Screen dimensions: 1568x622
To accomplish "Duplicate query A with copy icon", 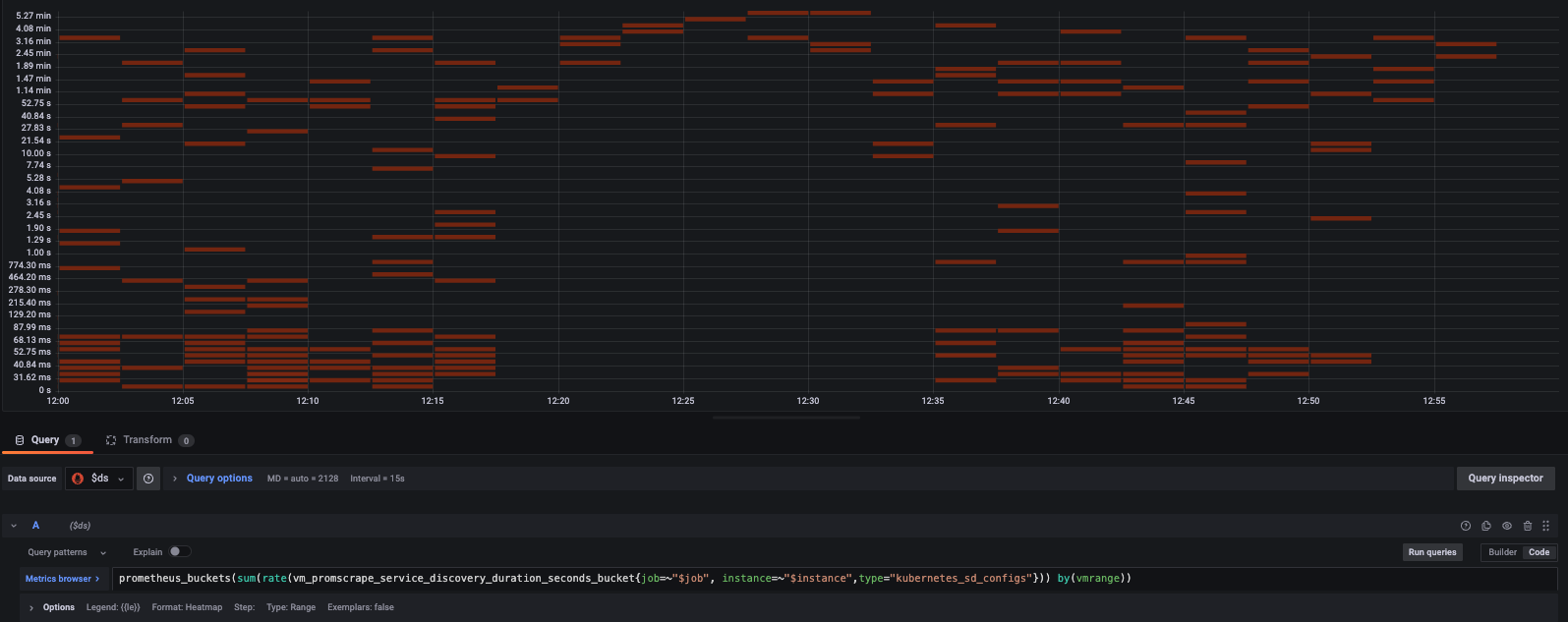I will [x=1486, y=526].
